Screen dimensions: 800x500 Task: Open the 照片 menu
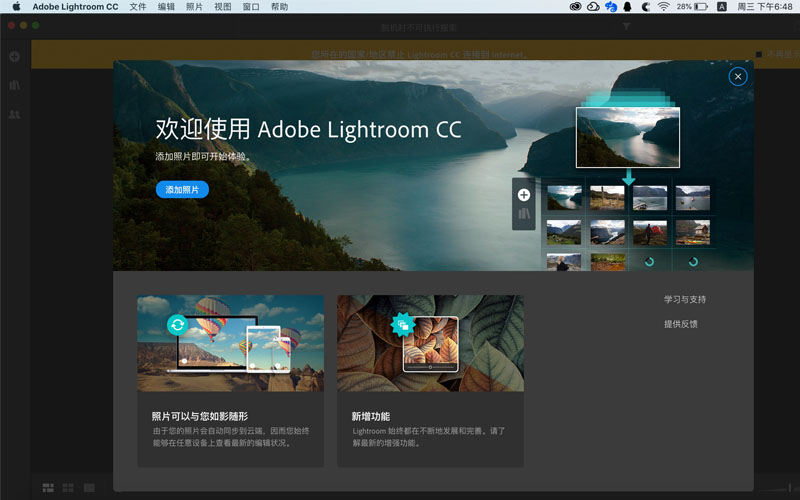coord(194,7)
